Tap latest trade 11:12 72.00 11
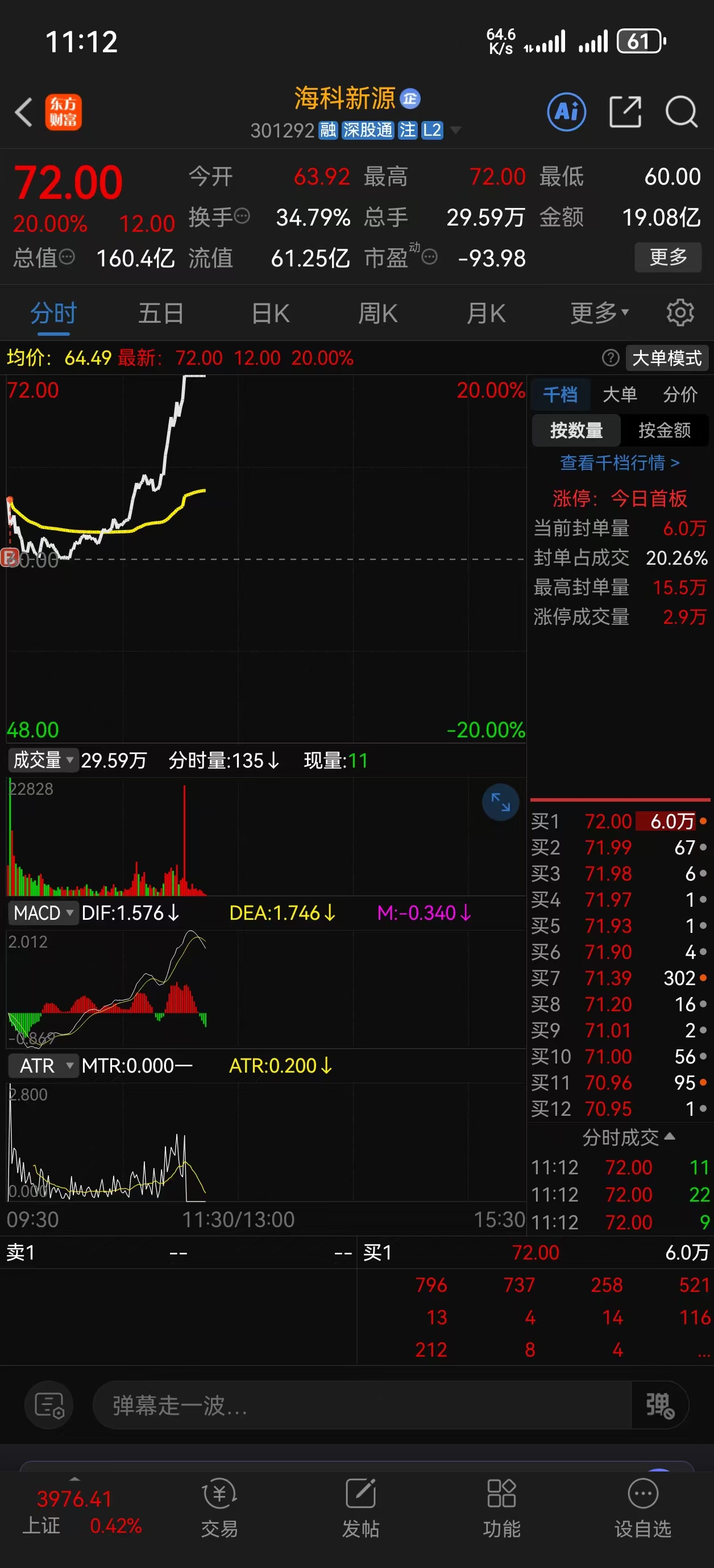 pos(620,1167)
